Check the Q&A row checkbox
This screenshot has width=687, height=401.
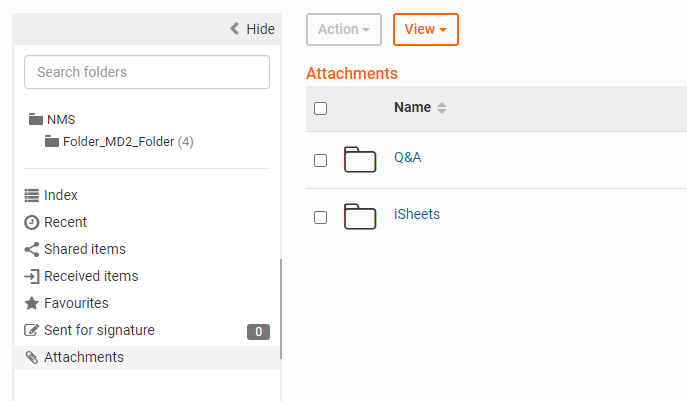click(x=320, y=160)
